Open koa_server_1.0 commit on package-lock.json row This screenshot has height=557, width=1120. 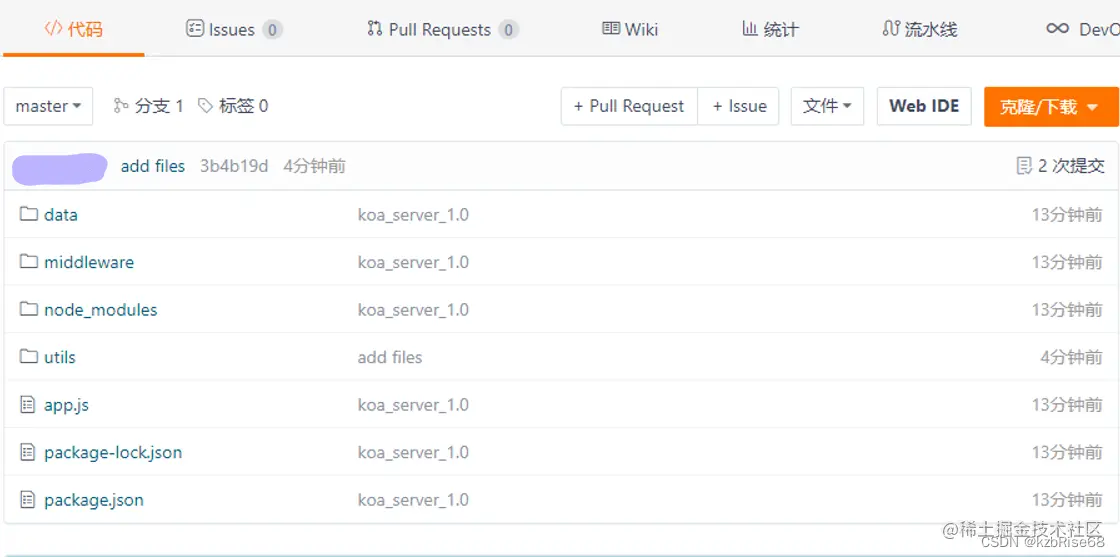point(413,452)
